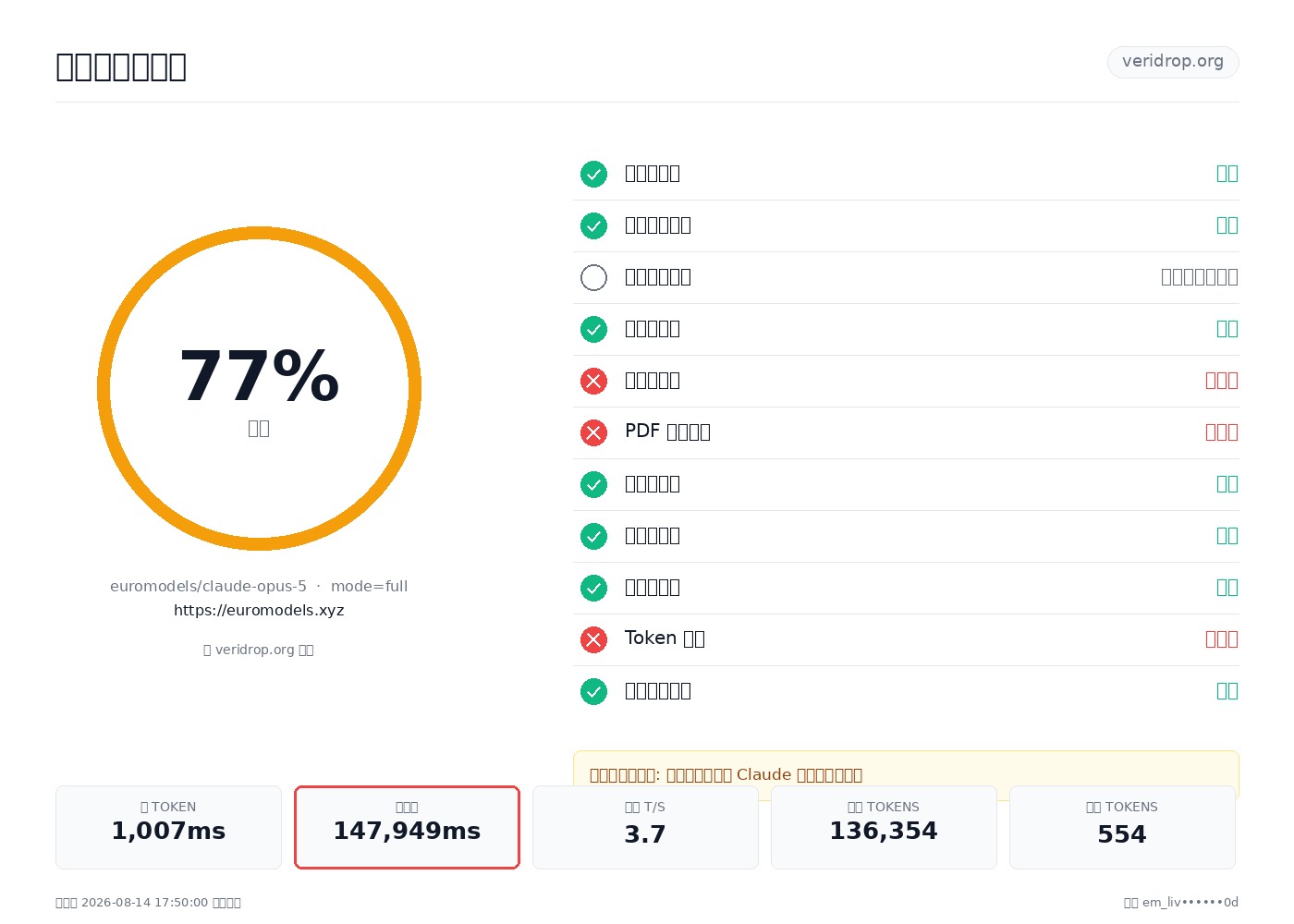This screenshot has height=924, width=1294.
Task: Click green check icon directly below PDF row
Action: [593, 484]
